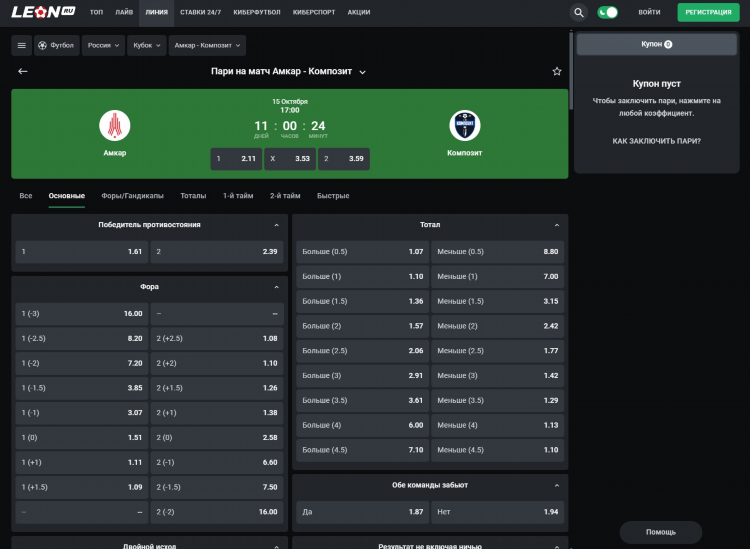Open СТАВКИ 24/7 menu item
Viewport: 750px width, 549px height.
(200, 12)
